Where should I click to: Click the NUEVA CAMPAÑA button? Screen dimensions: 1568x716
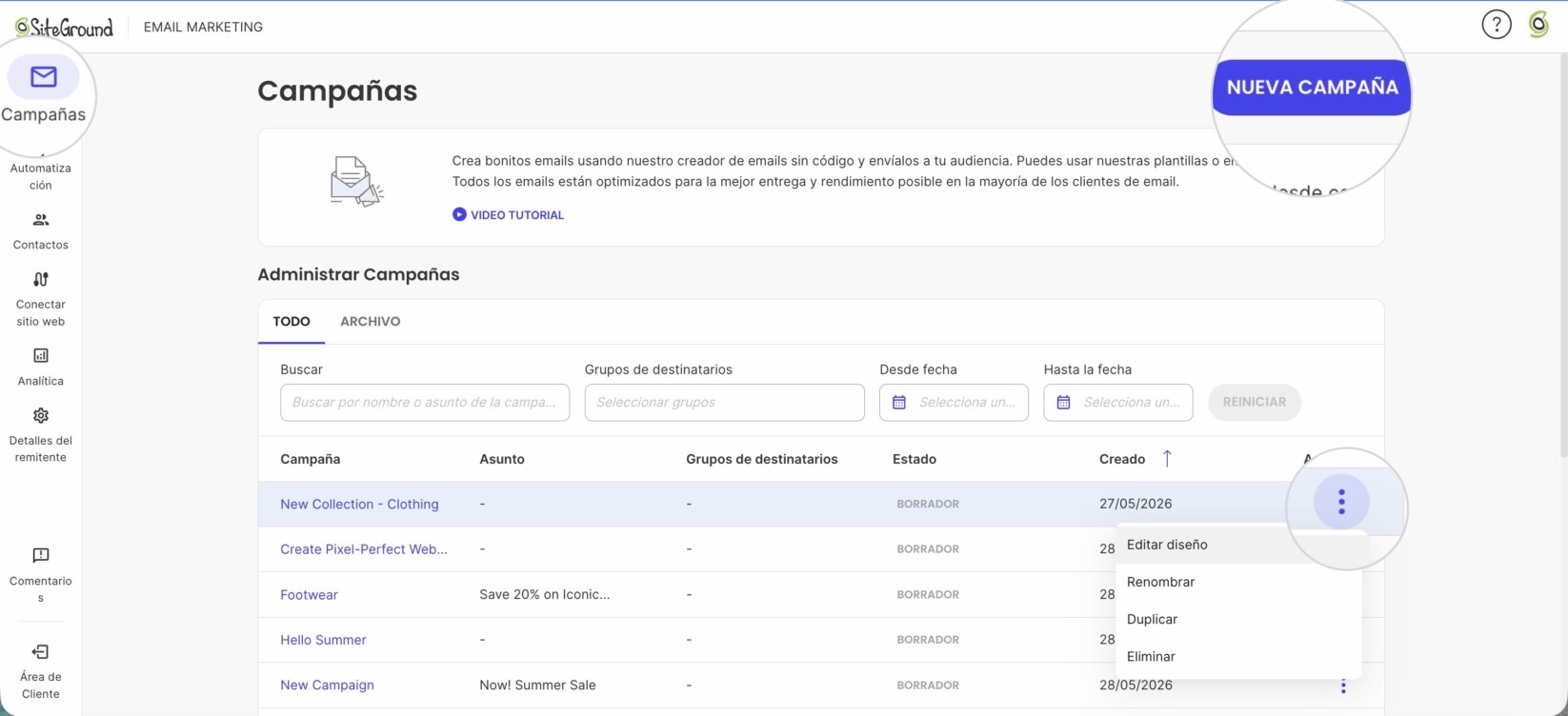[x=1312, y=88]
